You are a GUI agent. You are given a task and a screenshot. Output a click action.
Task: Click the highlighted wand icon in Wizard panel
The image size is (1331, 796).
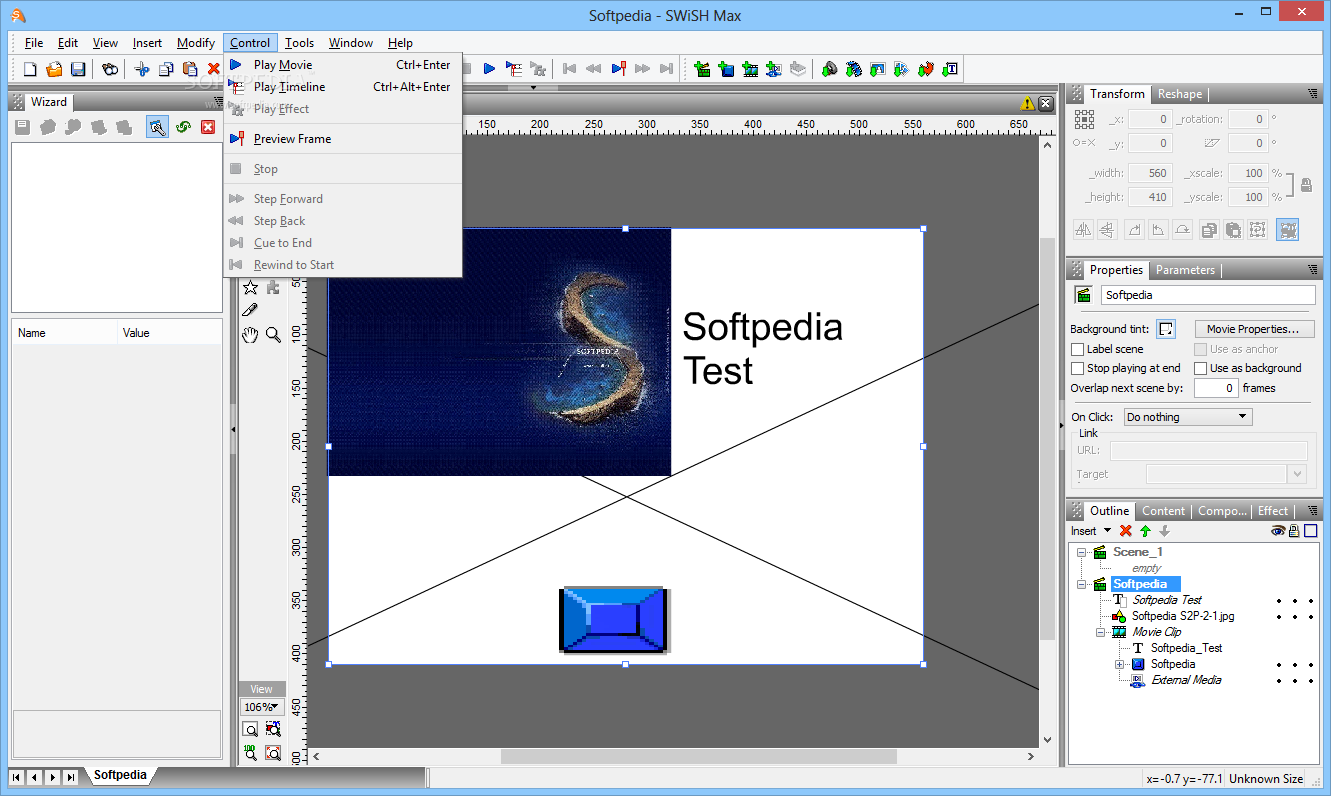coord(157,127)
